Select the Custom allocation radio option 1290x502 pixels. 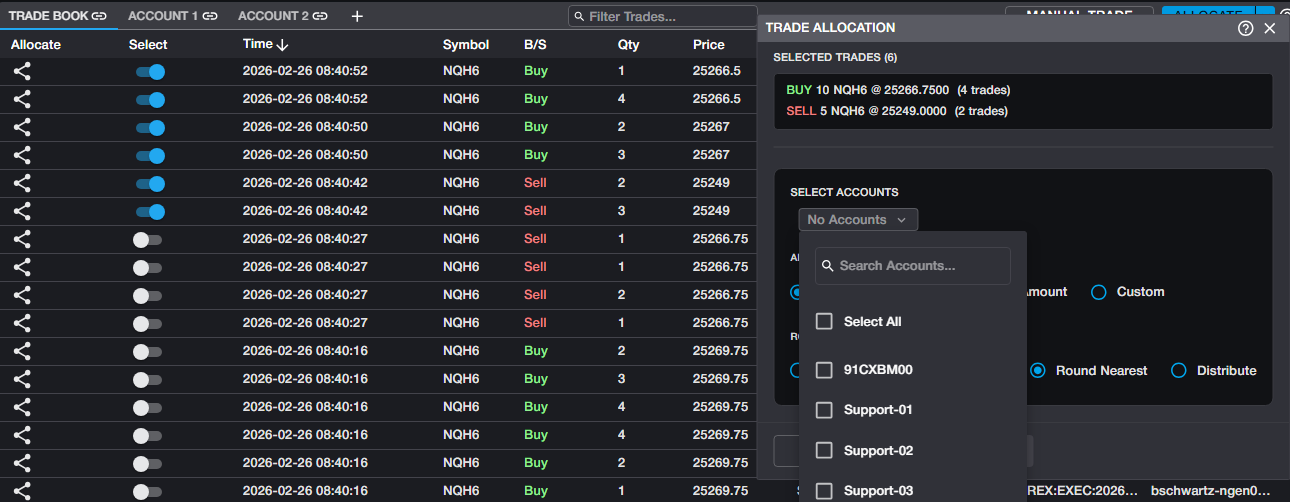tap(1099, 292)
